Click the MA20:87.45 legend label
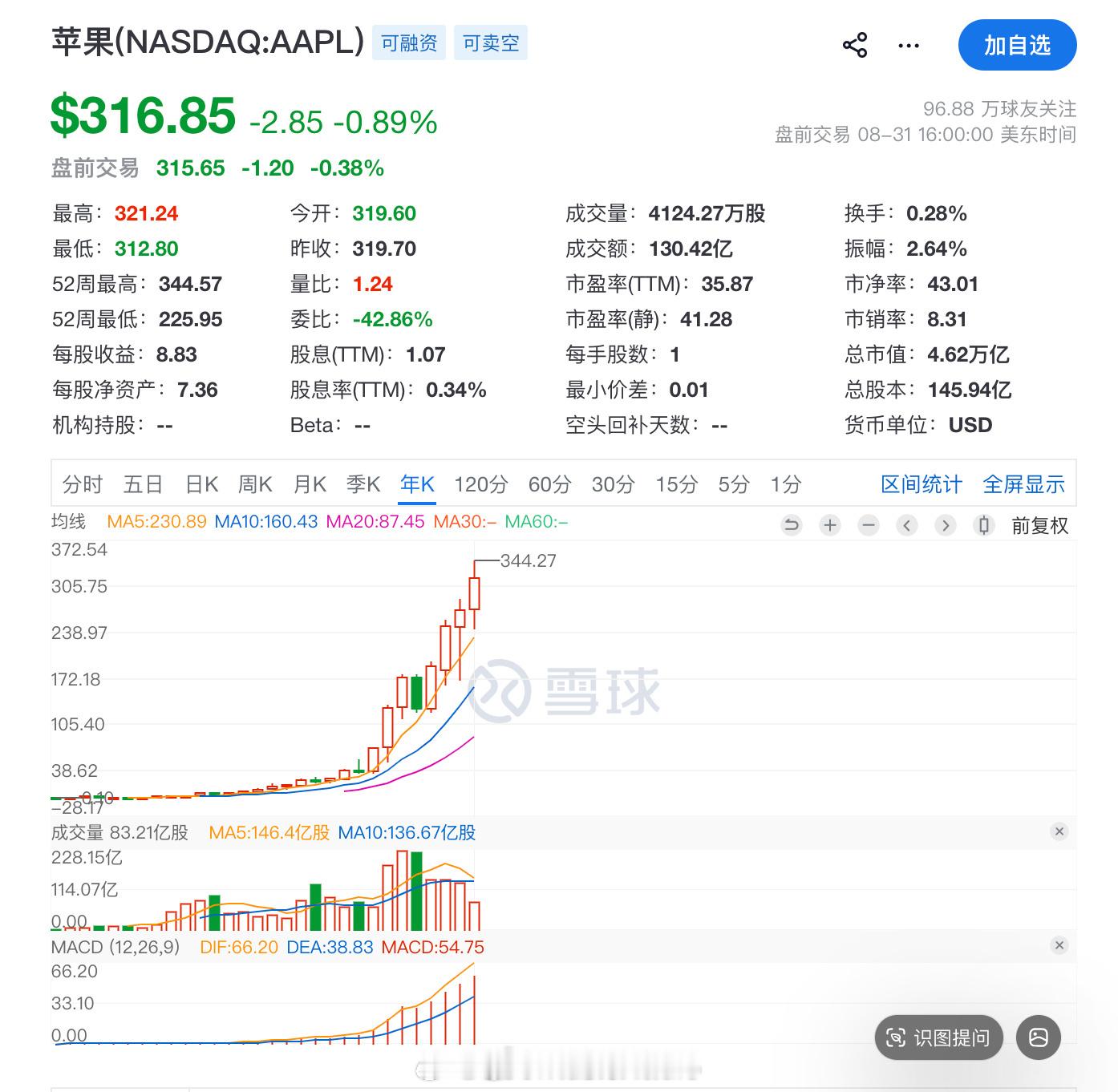Image resolution: width=1118 pixels, height=1092 pixels. coord(375,521)
